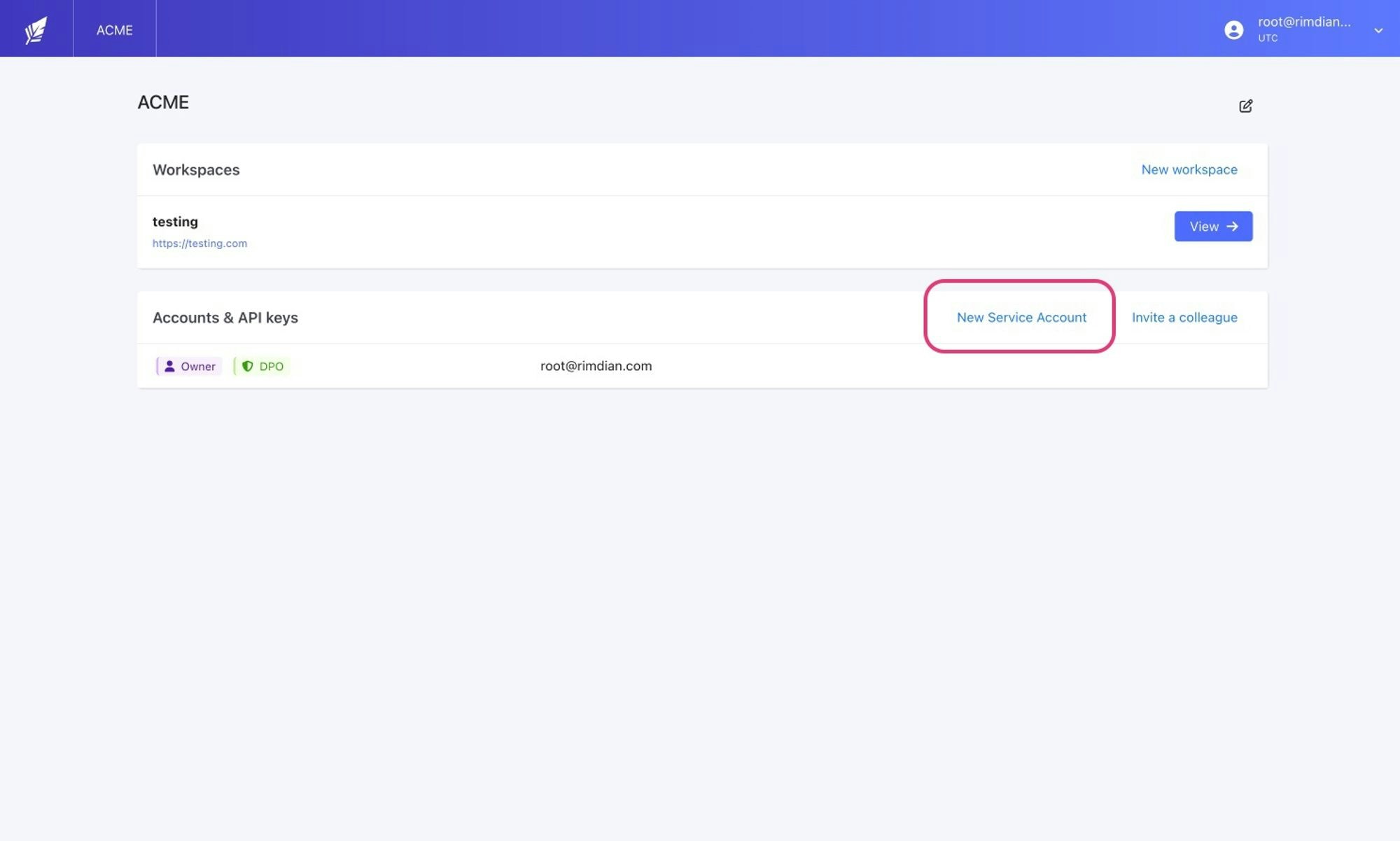Click the arrow icon inside the View button
The height and width of the screenshot is (841, 1400).
point(1232,226)
